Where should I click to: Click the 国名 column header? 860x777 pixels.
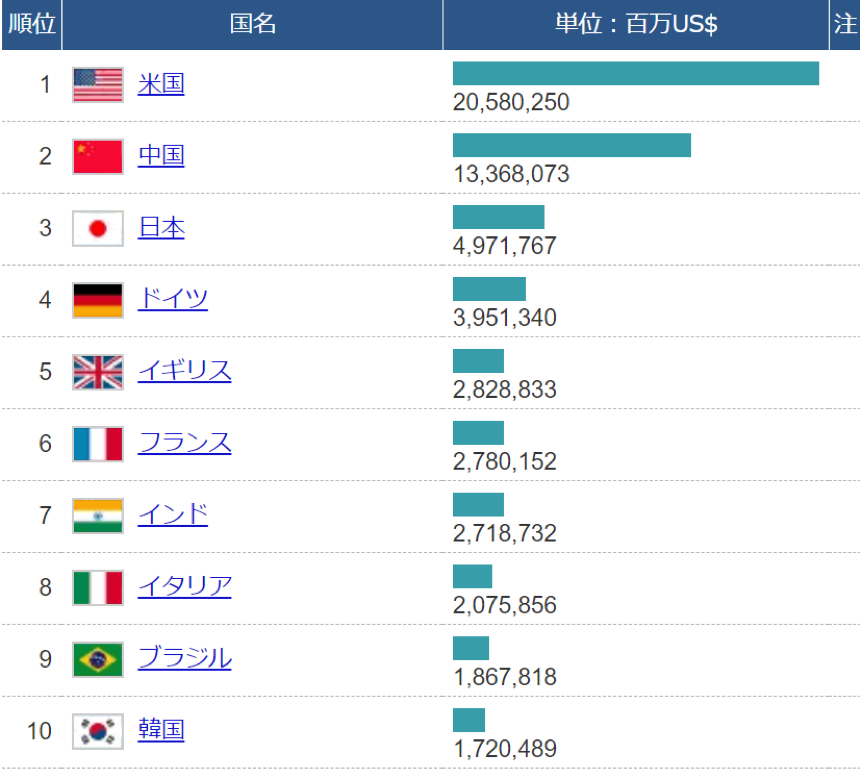coord(252,25)
